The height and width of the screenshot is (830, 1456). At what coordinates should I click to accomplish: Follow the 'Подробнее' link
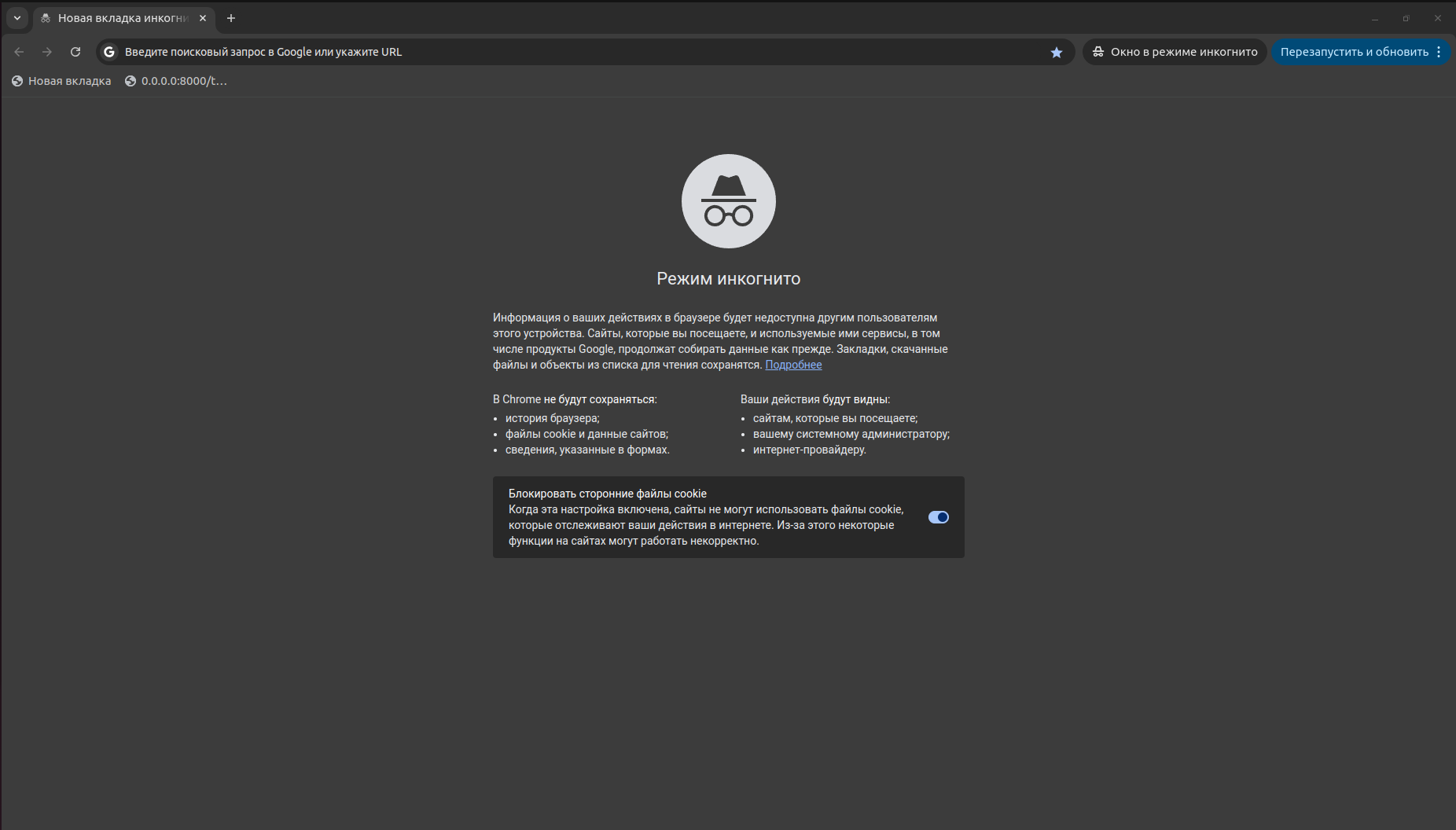coord(793,365)
